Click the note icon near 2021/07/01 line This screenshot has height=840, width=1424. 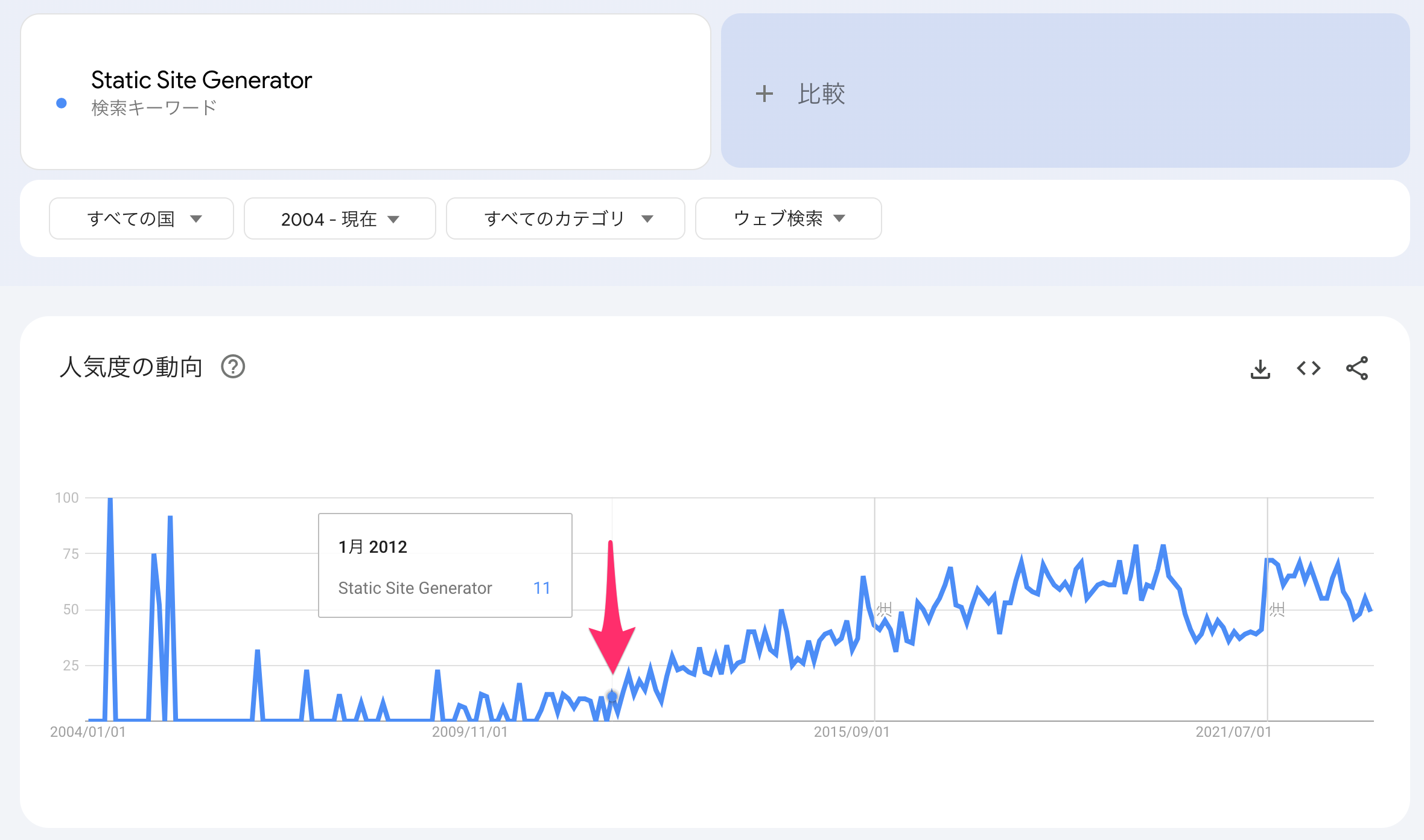[x=1277, y=609]
